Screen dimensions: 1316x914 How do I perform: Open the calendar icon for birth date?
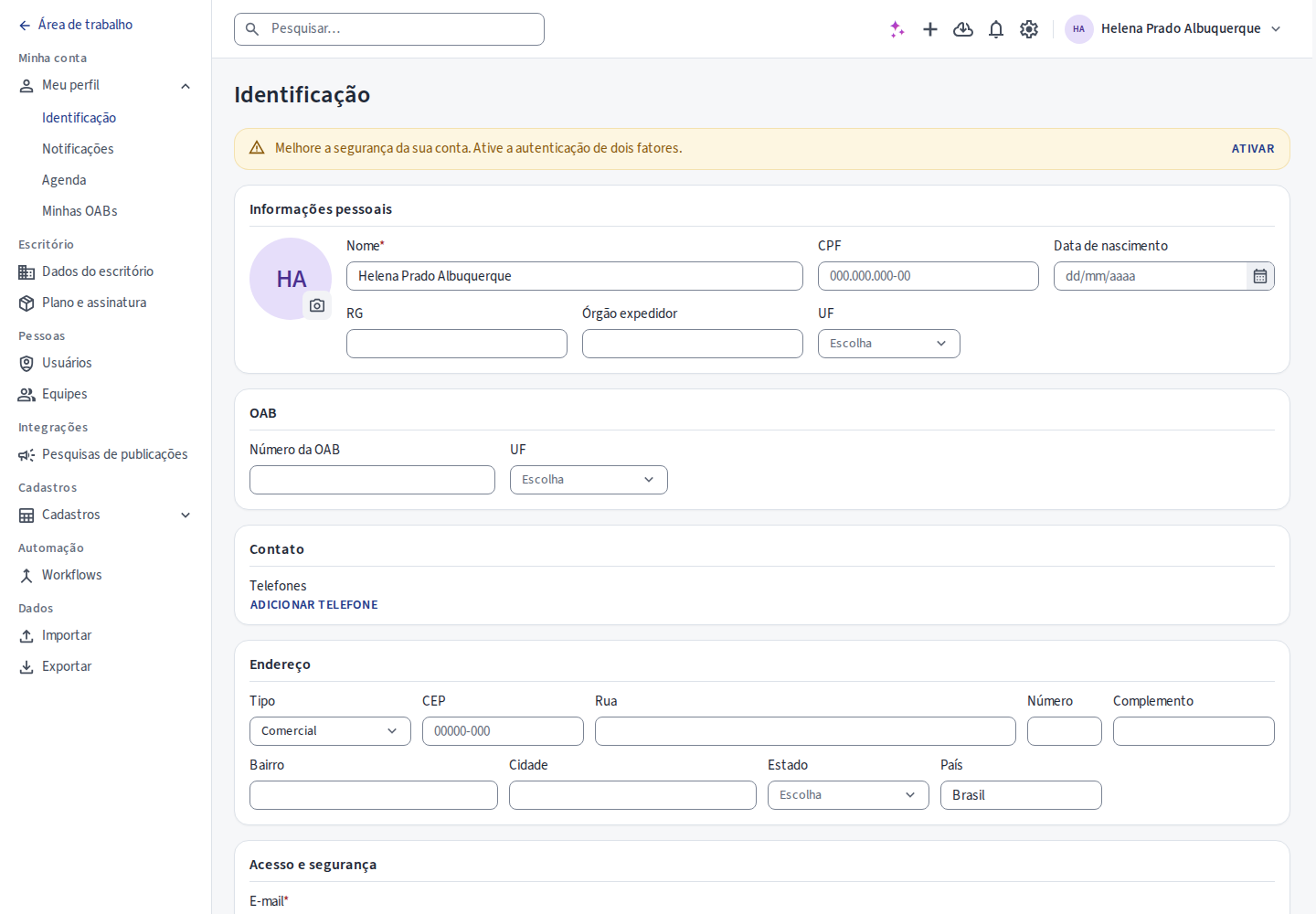(x=1260, y=276)
